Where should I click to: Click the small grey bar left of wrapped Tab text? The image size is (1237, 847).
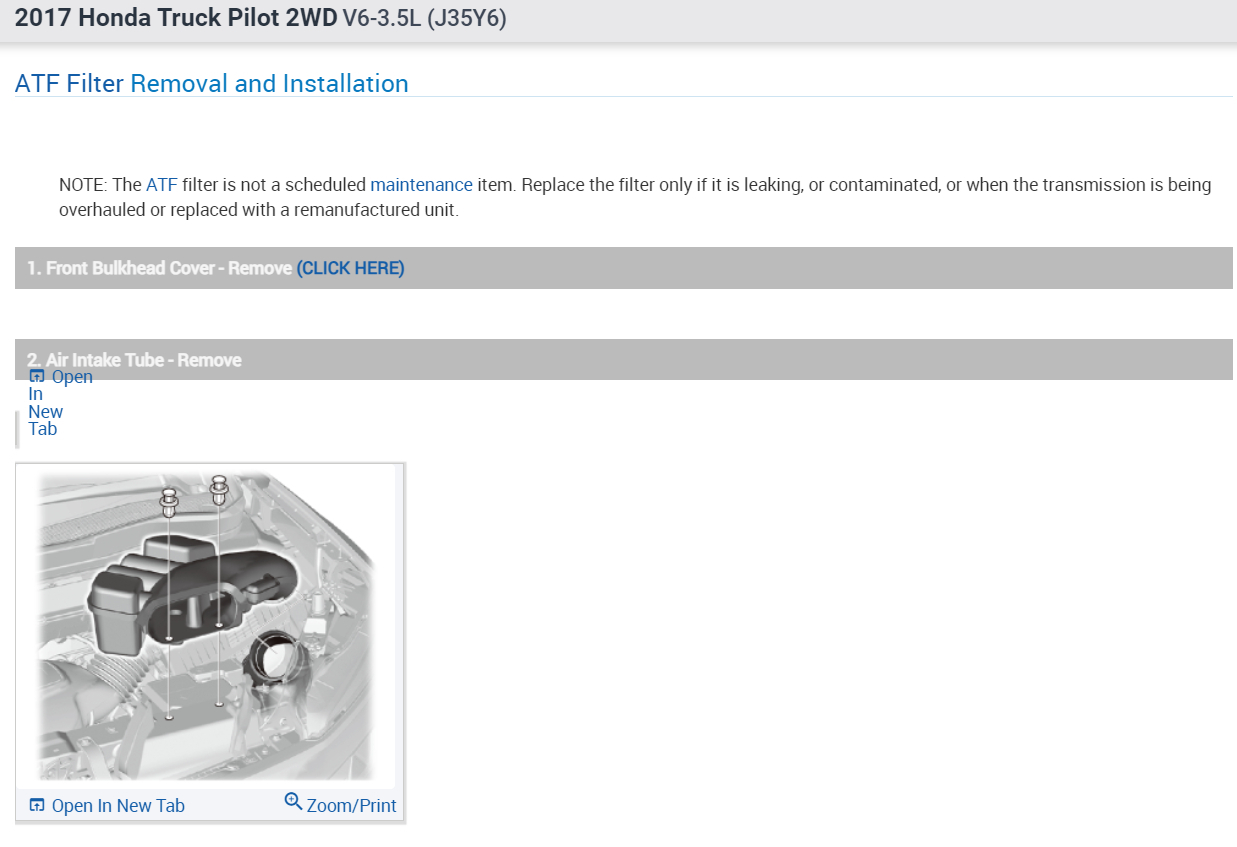17,429
